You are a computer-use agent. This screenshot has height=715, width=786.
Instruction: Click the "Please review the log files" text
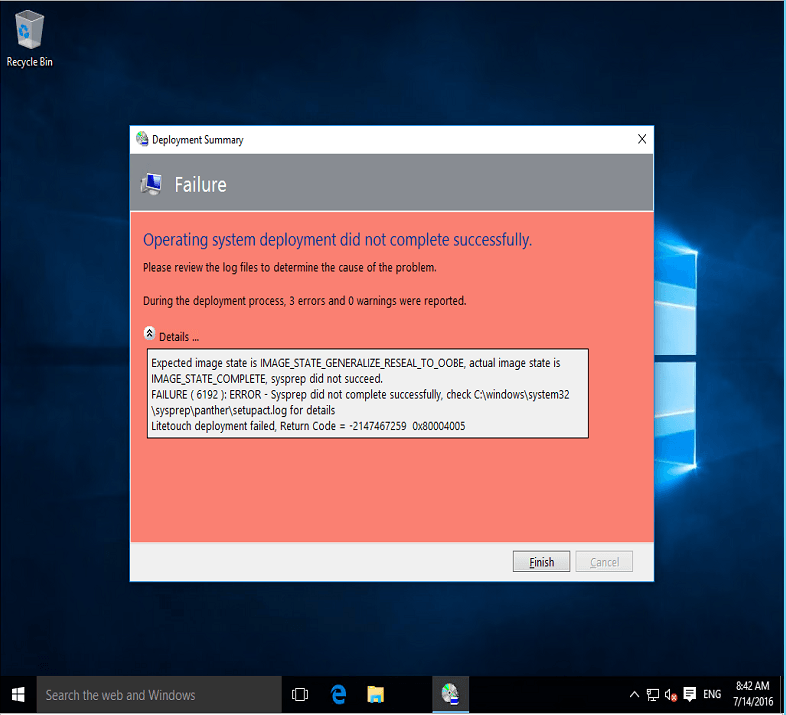tap(289, 267)
